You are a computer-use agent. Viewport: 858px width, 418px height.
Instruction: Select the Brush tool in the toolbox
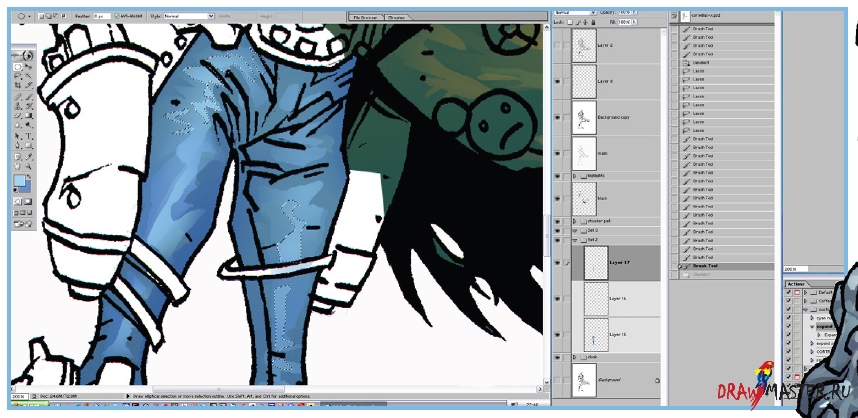[x=28, y=95]
